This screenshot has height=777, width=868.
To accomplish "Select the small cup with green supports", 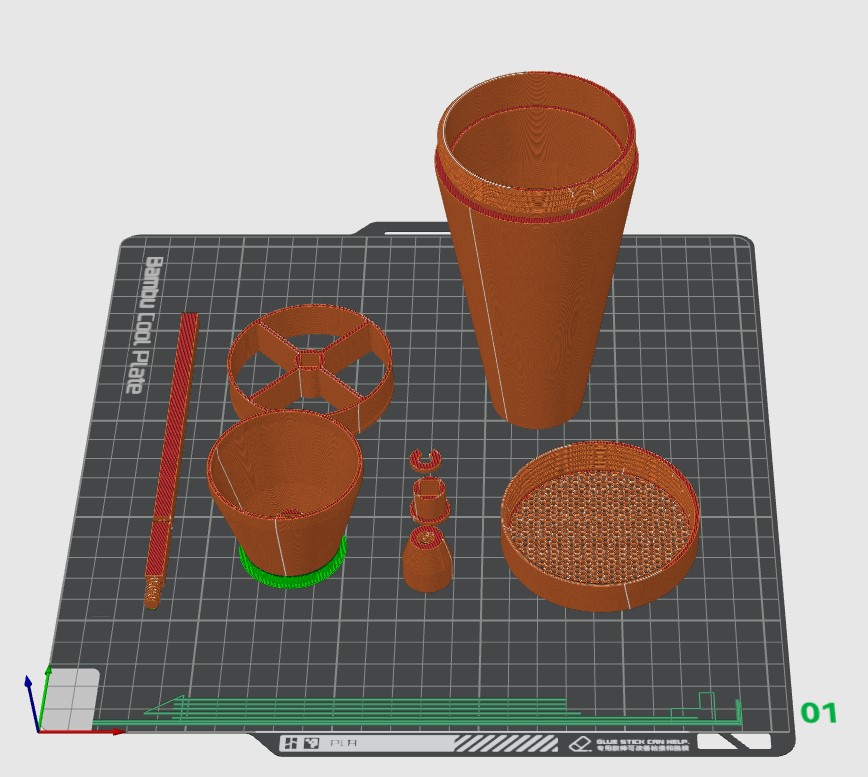I will click(285, 498).
